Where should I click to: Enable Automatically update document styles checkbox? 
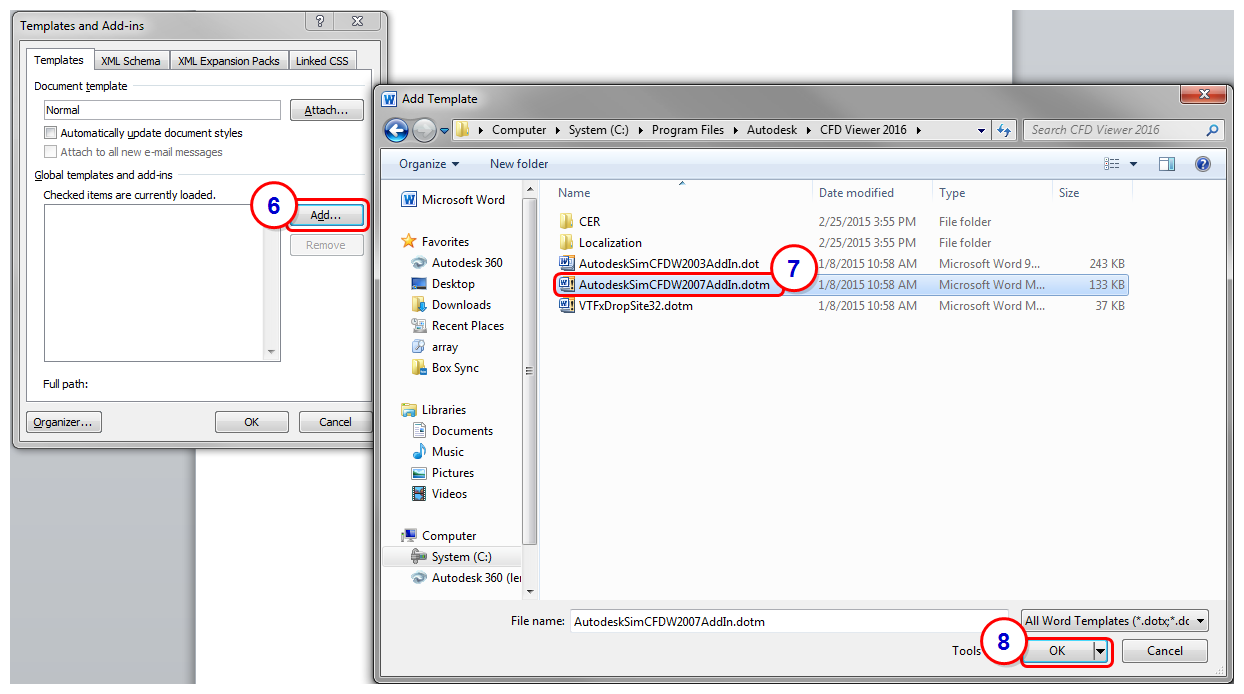tap(50, 133)
